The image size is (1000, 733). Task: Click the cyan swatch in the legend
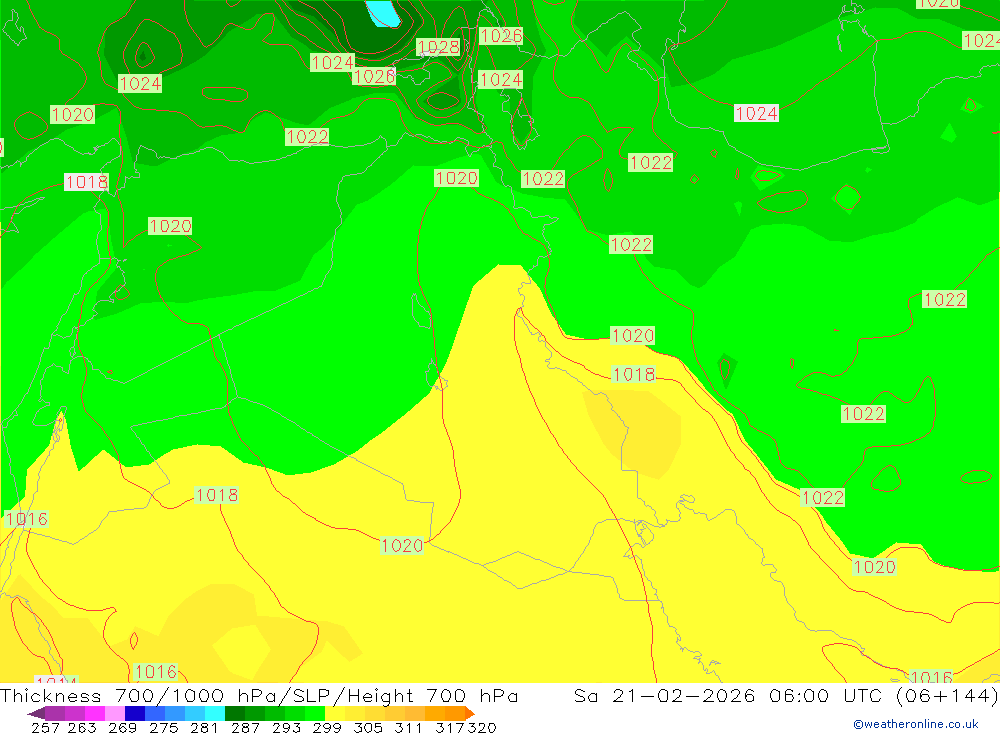pyautogui.click(x=215, y=713)
